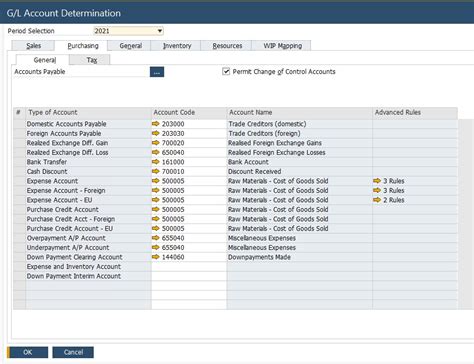Click the OK button

[28, 352]
